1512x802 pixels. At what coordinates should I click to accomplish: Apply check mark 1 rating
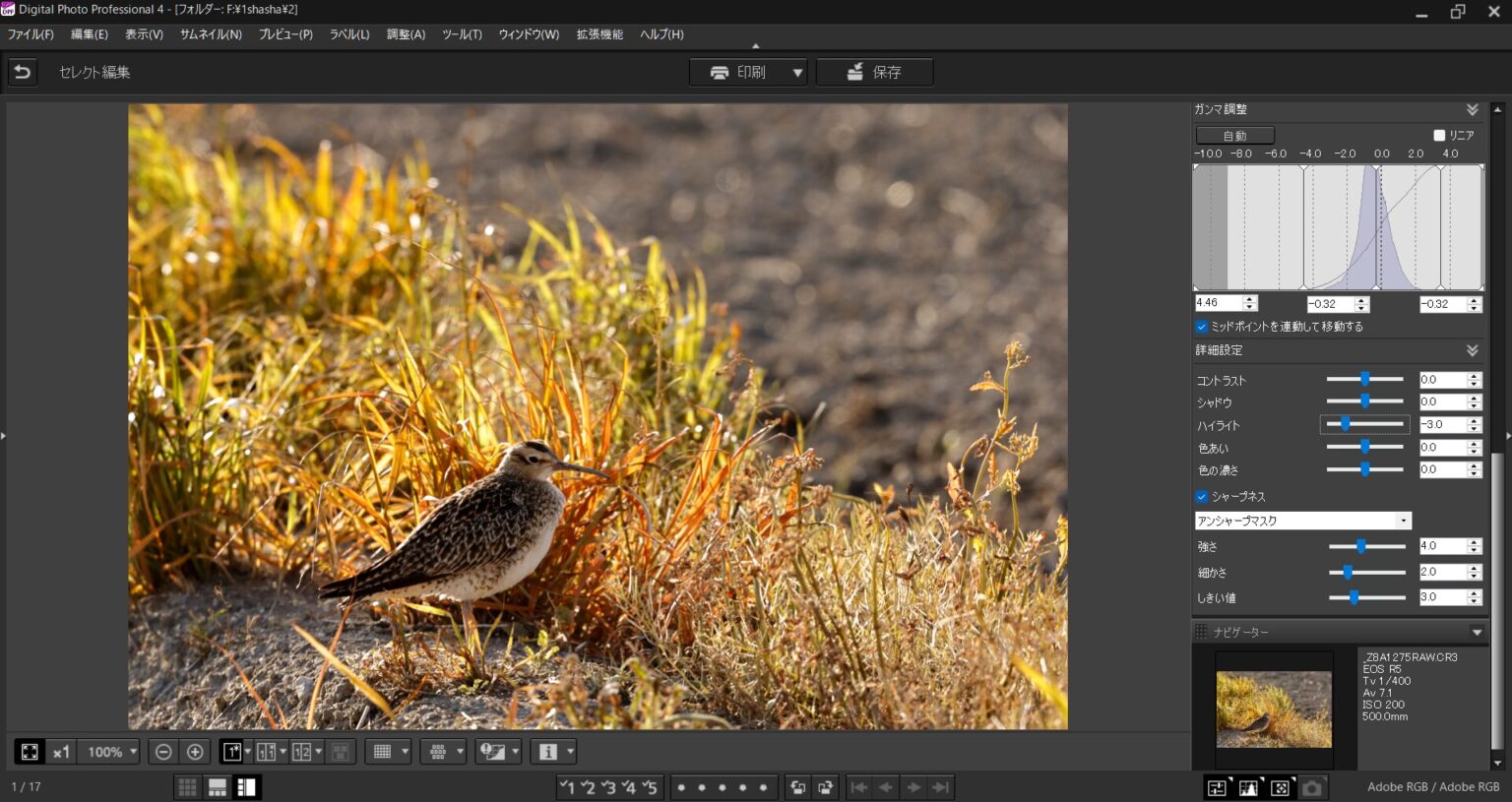(567, 787)
